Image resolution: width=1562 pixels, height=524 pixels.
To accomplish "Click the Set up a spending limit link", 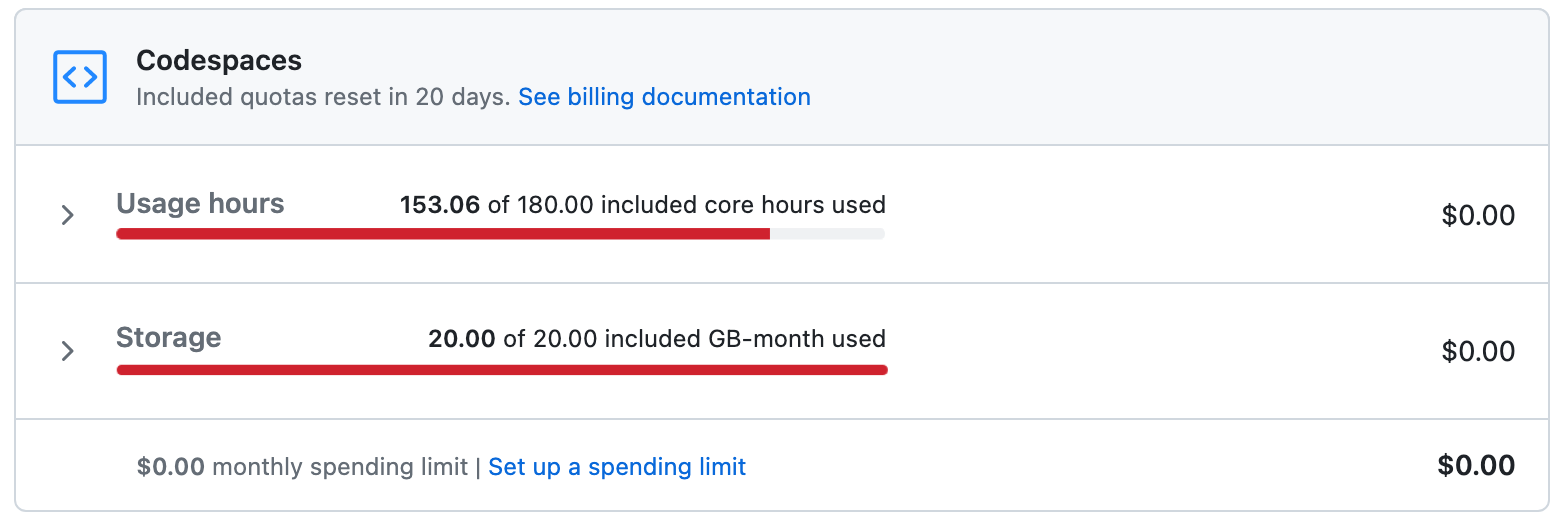I will [x=617, y=467].
